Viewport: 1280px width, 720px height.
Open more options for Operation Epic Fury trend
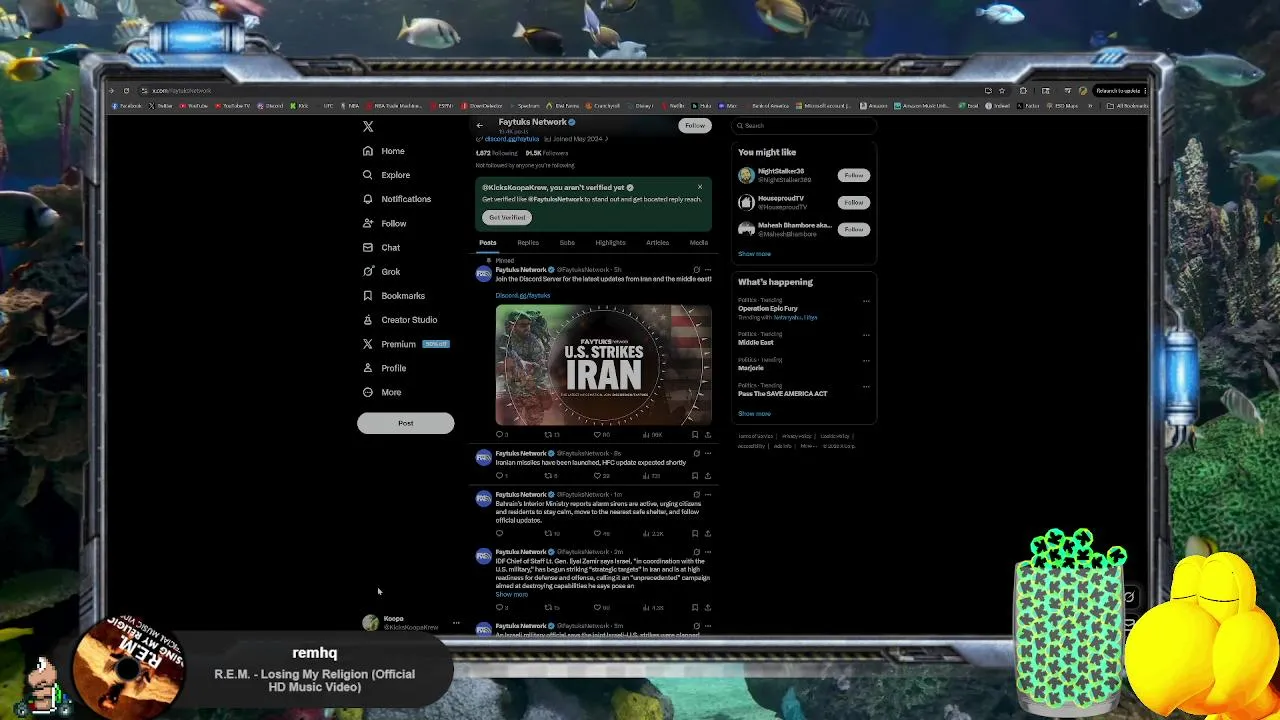tap(866, 301)
